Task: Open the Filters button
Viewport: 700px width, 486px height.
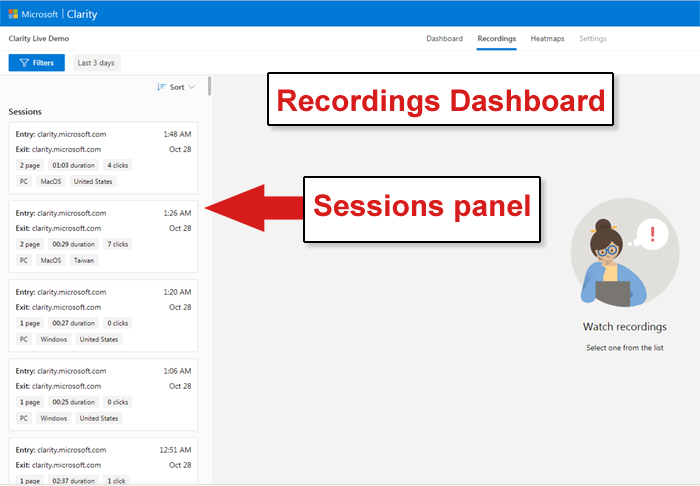Action: point(36,63)
